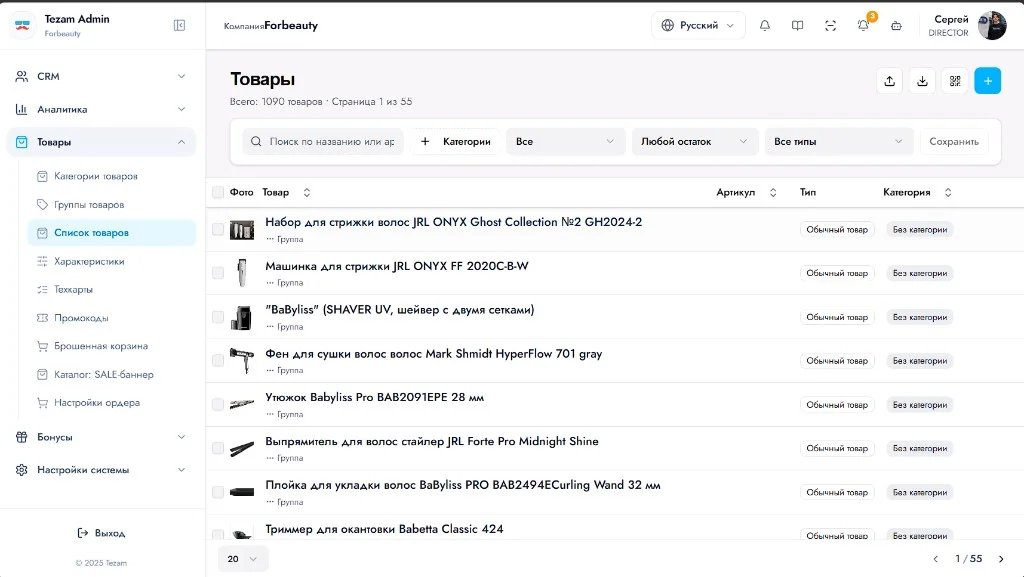Viewport: 1024px width, 577px height.
Task: Add a new product with blue plus
Action: point(987,81)
